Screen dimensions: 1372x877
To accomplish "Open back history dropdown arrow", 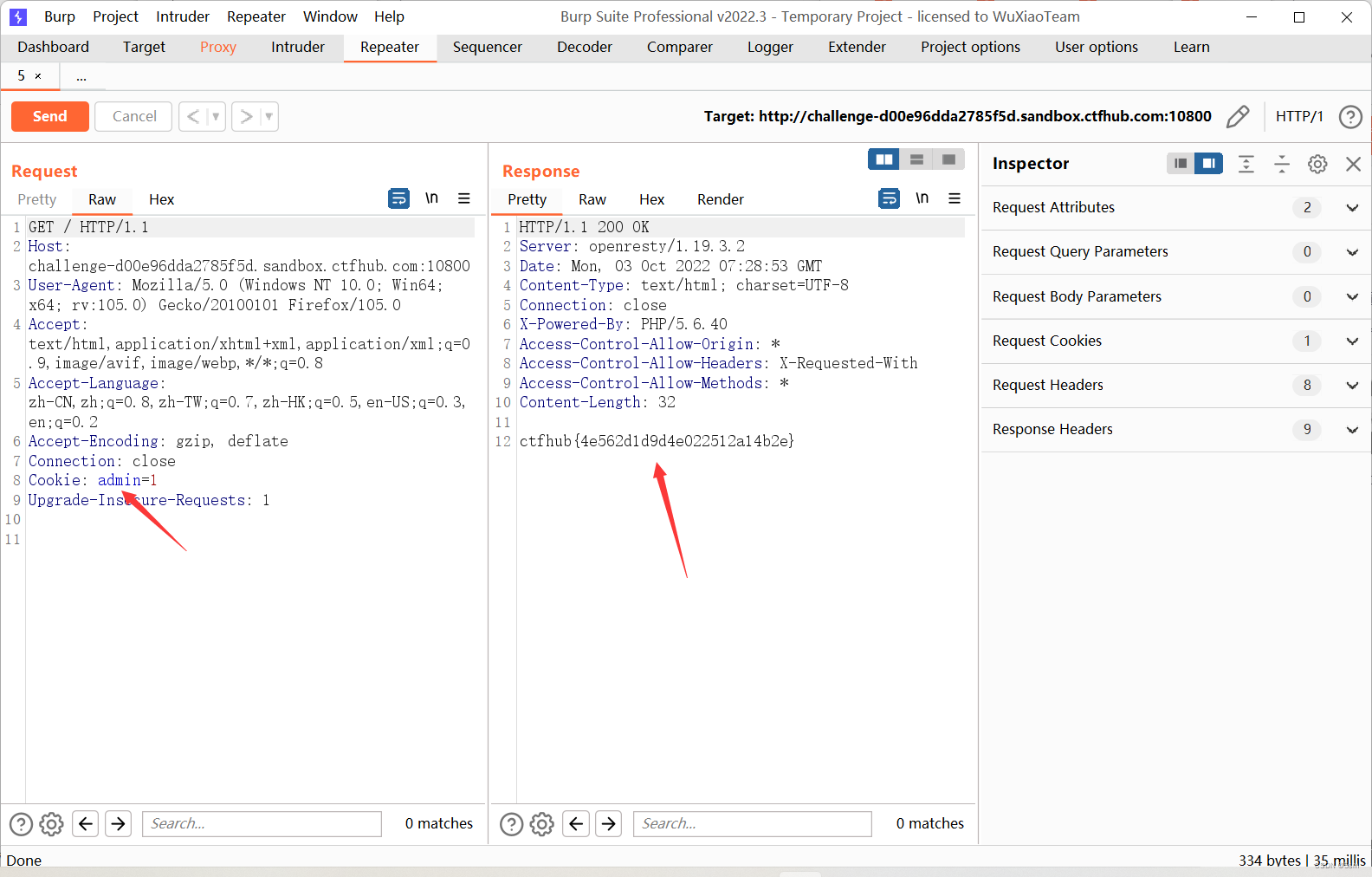I will 216,116.
